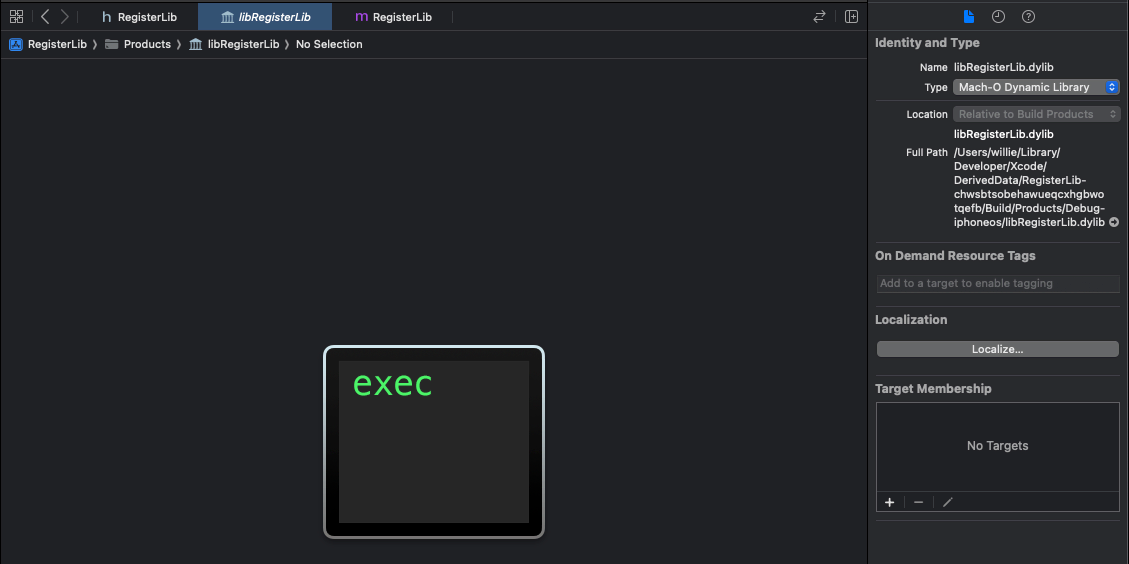Remove target with the minus button
Screen dimensions: 1129x564
[x=918, y=502]
